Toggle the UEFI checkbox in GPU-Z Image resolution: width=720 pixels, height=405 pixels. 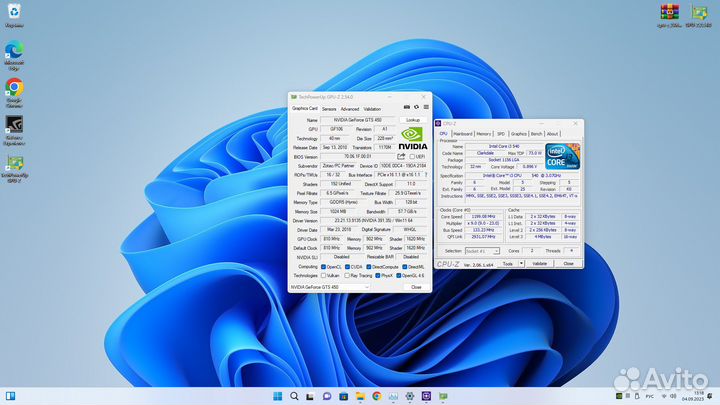412,157
